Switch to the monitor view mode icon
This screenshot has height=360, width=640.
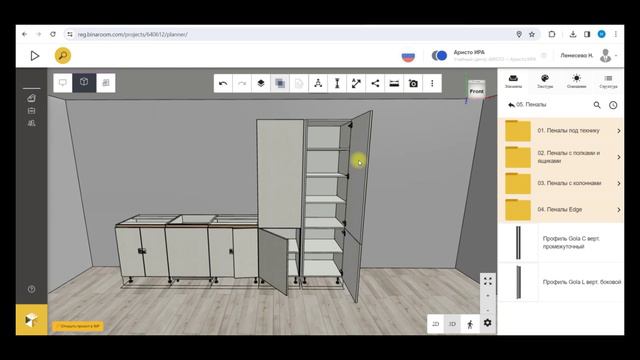pyautogui.click(x=63, y=83)
